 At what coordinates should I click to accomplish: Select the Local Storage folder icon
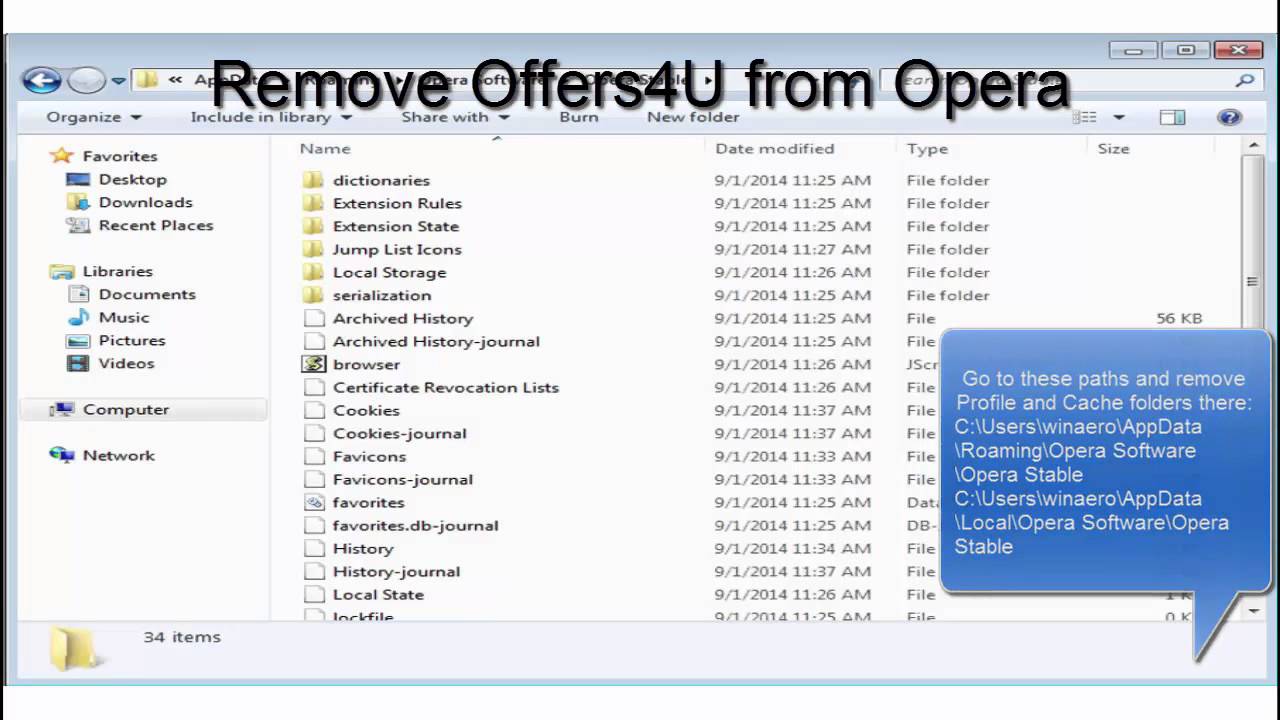tap(314, 272)
